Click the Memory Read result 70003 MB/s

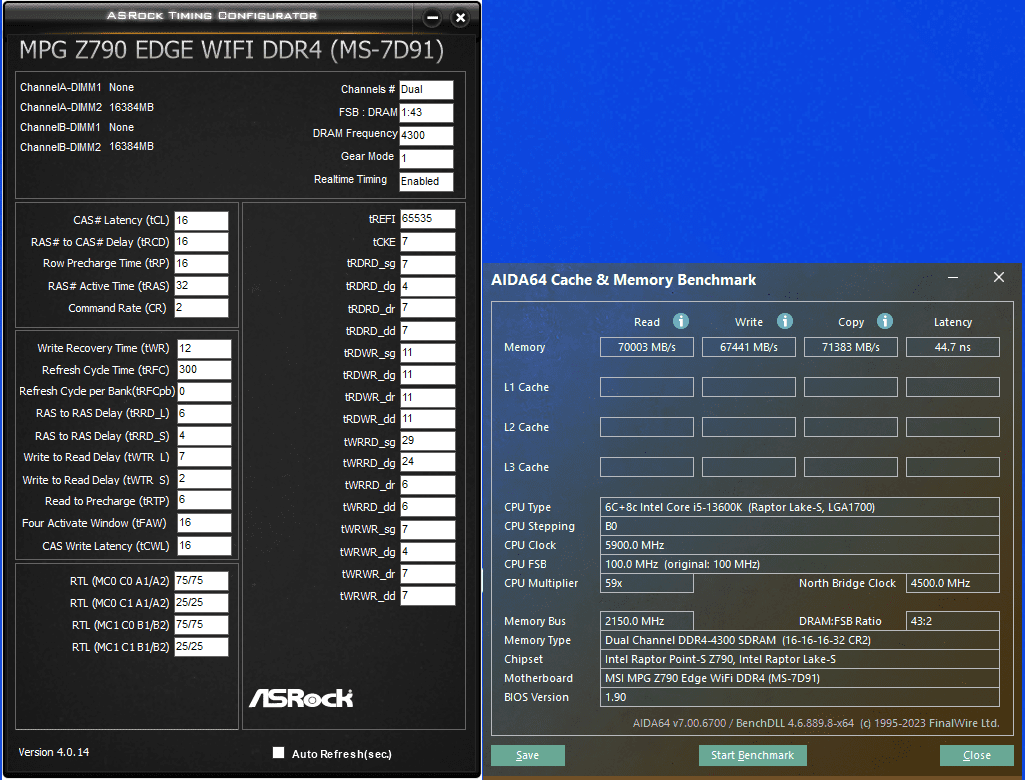tap(647, 347)
